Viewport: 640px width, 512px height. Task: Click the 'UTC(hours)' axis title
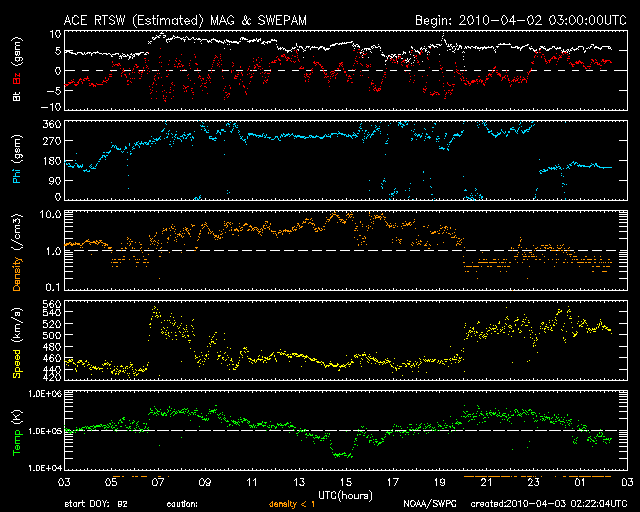coord(345,496)
